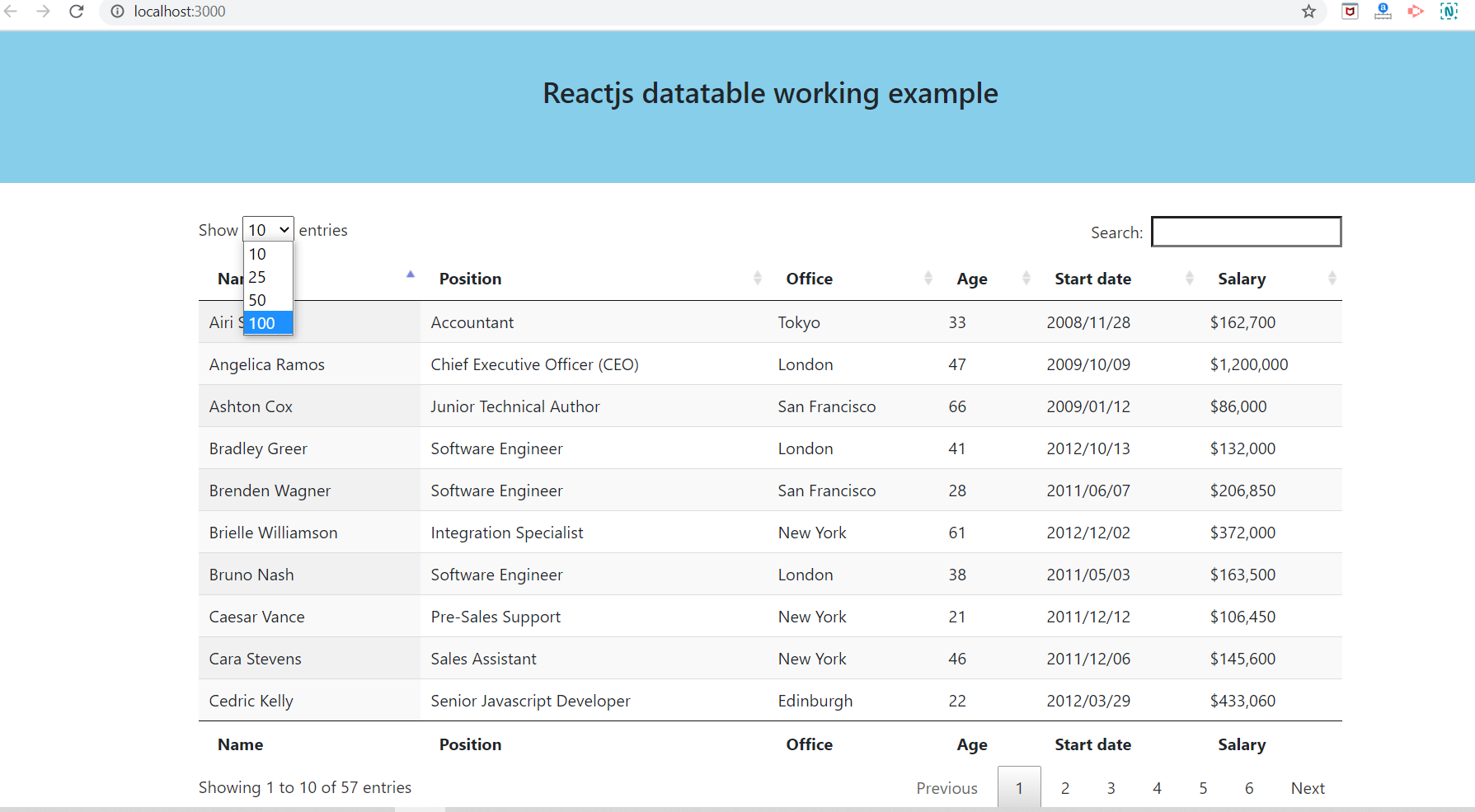
Task: Open the Amazon Assistant extension icon
Action: pyautogui.click(x=1383, y=12)
